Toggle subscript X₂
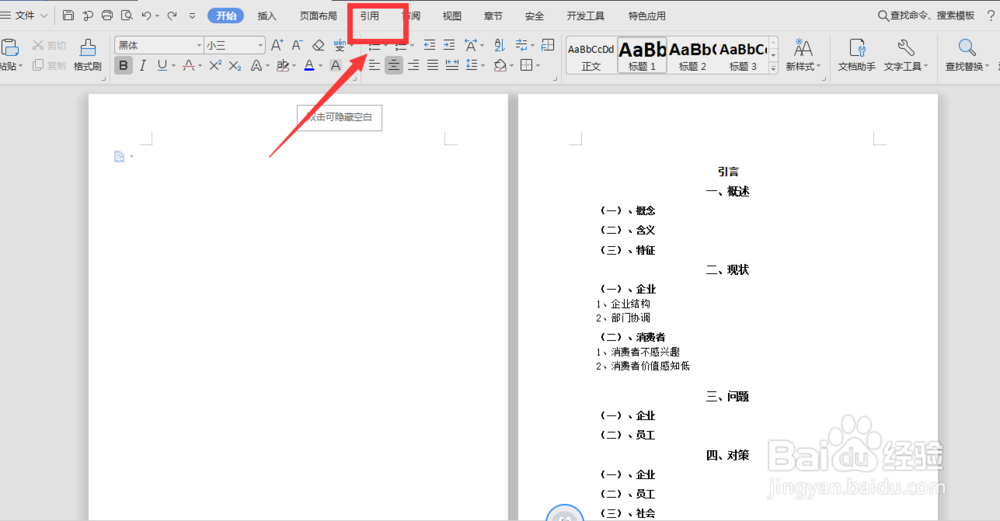Viewport: 1000px width, 521px height. [235, 65]
